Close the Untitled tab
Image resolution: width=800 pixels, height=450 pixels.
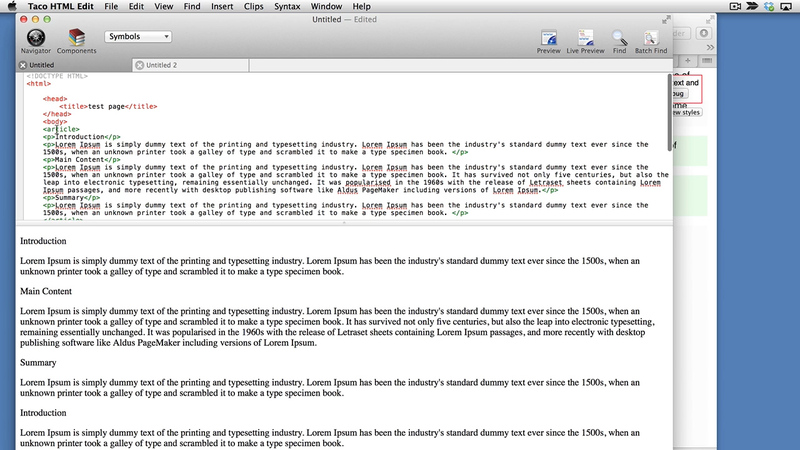coord(23,65)
